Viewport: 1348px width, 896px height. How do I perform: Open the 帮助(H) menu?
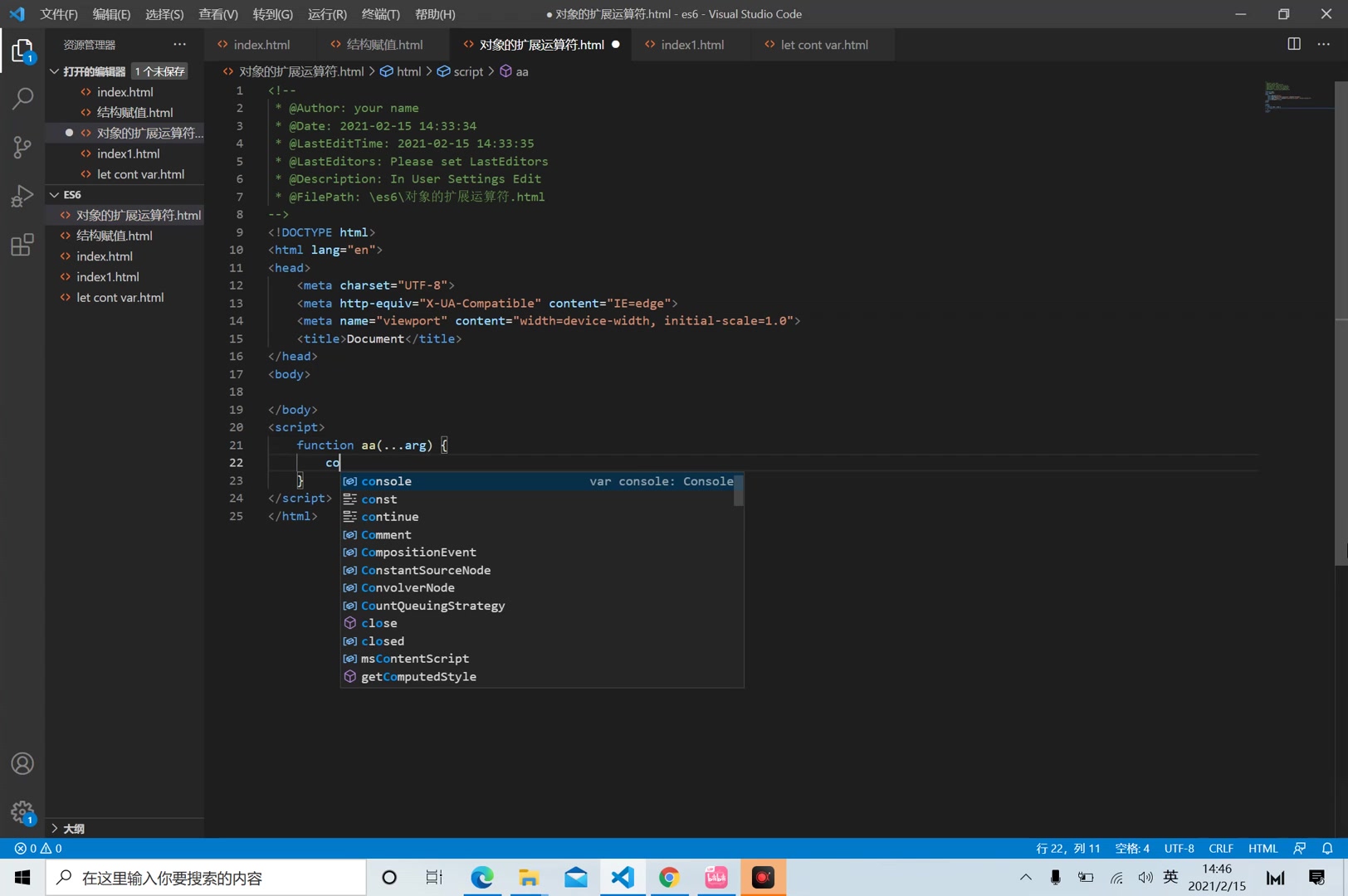click(x=435, y=14)
